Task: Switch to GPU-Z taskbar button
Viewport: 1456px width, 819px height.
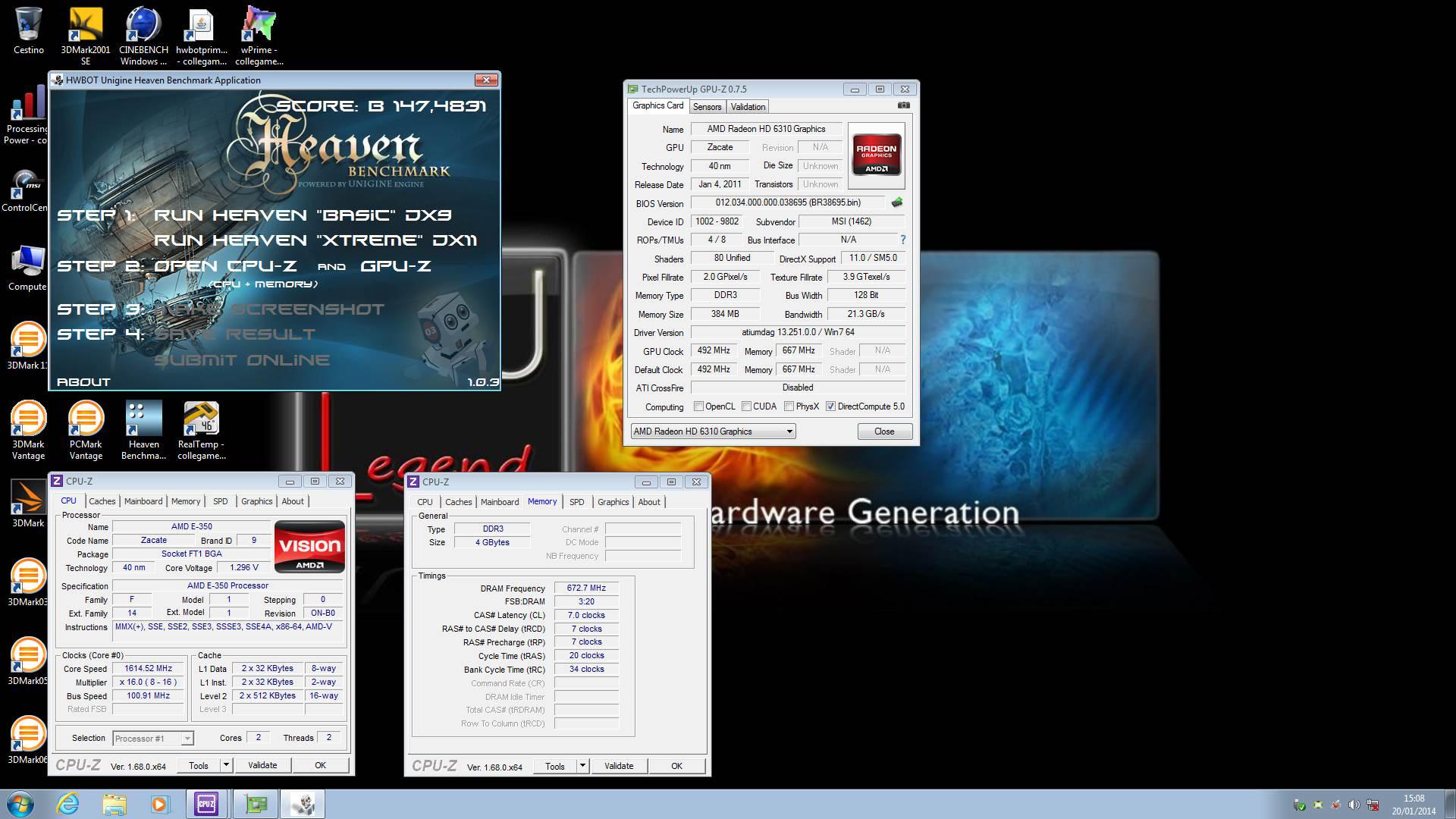Action: pos(256,804)
